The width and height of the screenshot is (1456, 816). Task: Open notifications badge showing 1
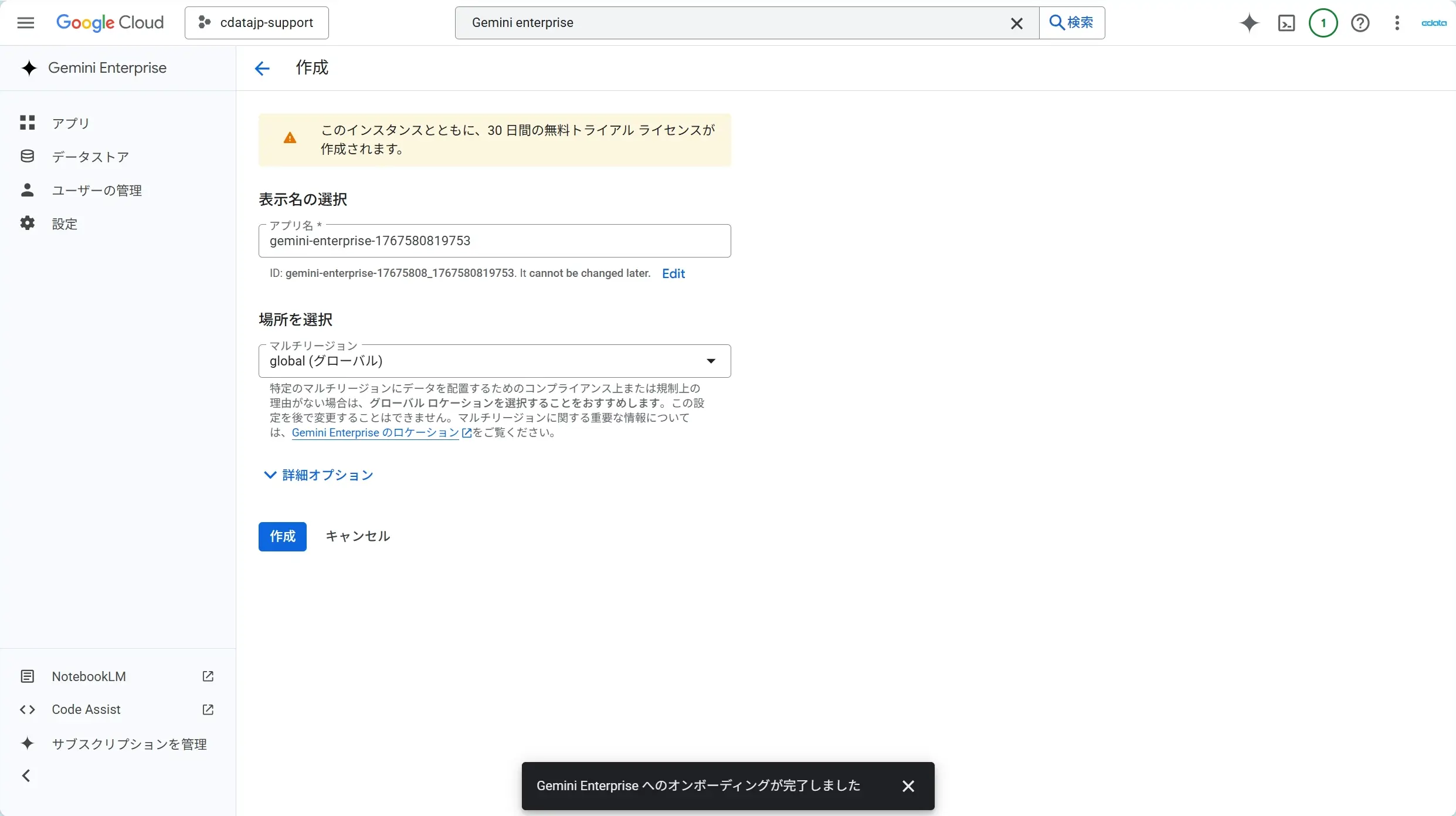coord(1323,23)
